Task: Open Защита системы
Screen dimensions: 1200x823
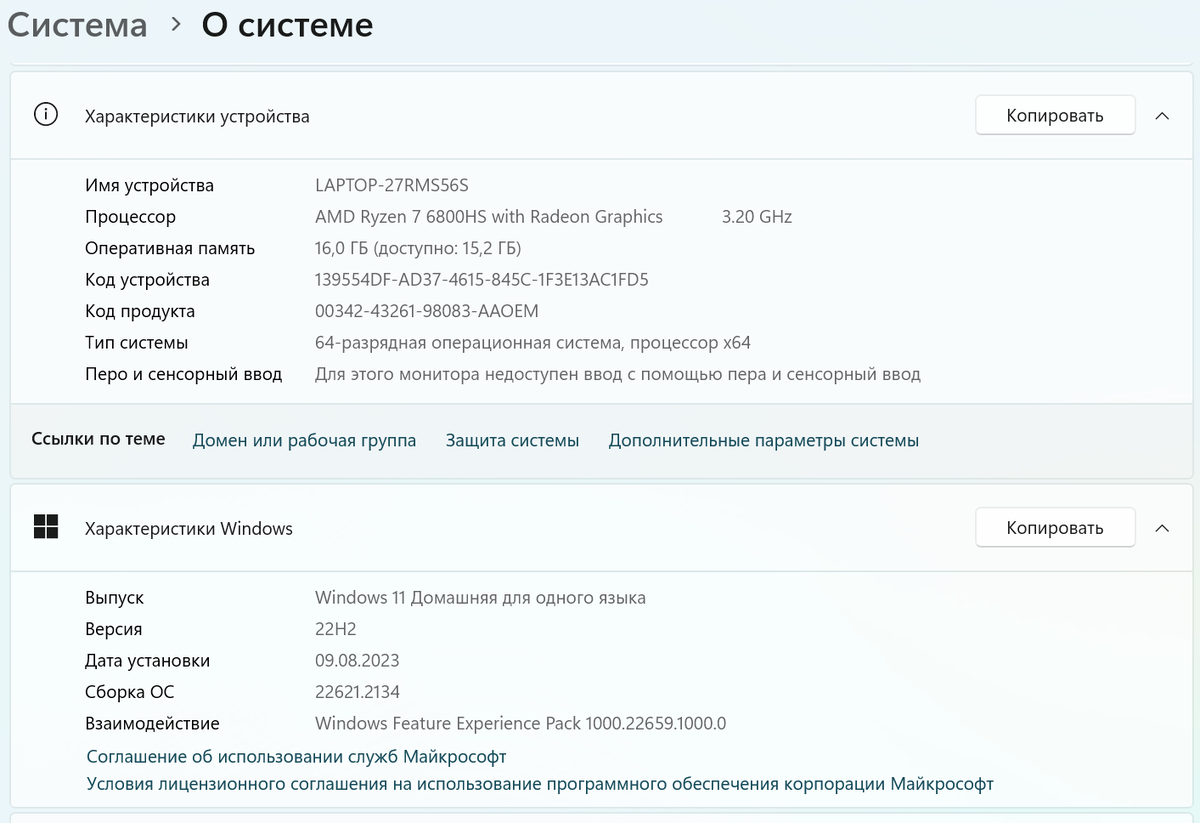Action: [x=512, y=440]
